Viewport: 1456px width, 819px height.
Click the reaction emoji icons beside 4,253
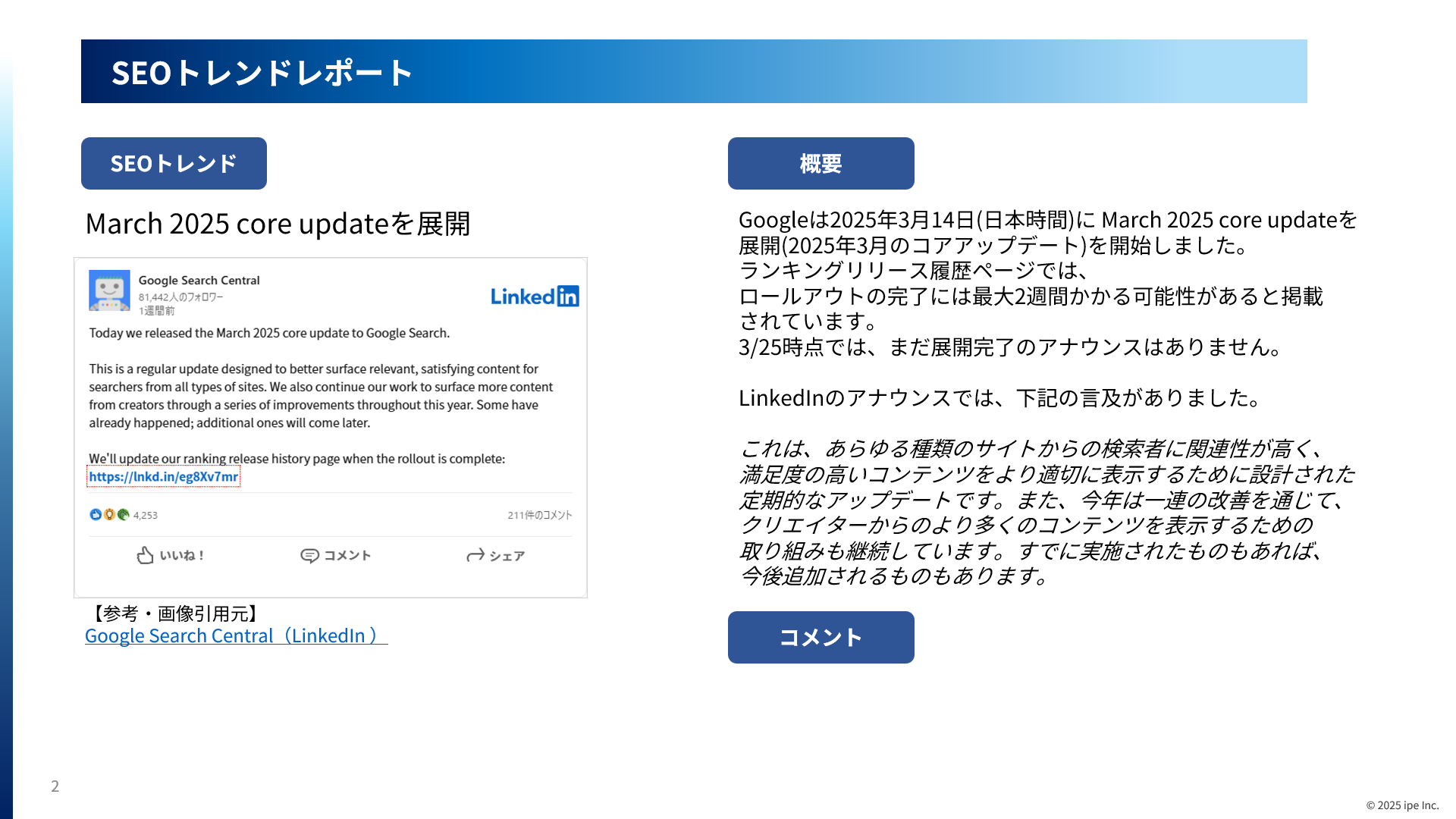click(109, 515)
